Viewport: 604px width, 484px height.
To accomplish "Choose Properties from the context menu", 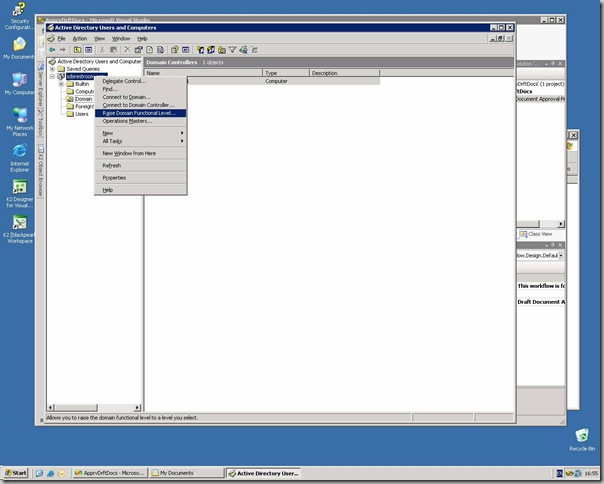I will (x=141, y=178).
